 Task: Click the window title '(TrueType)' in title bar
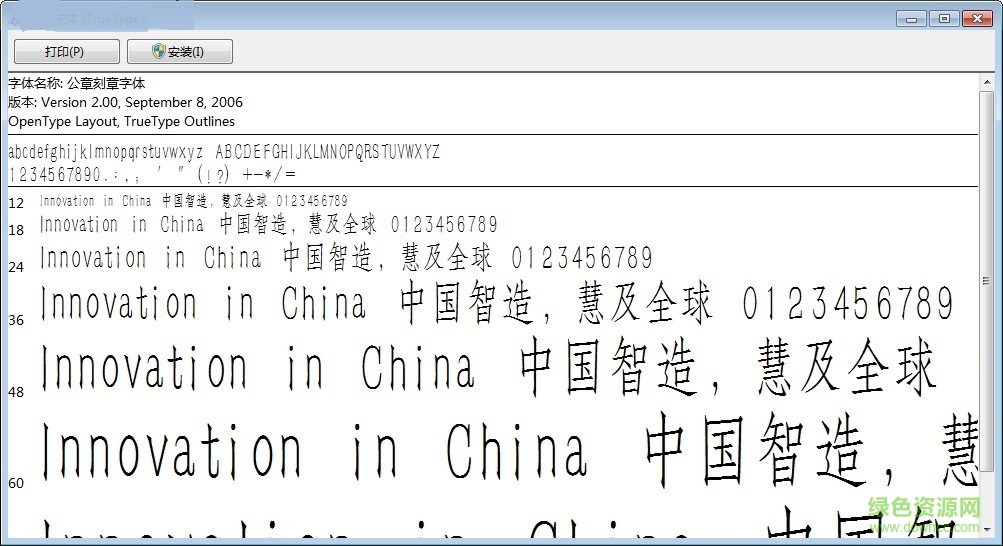115,19
